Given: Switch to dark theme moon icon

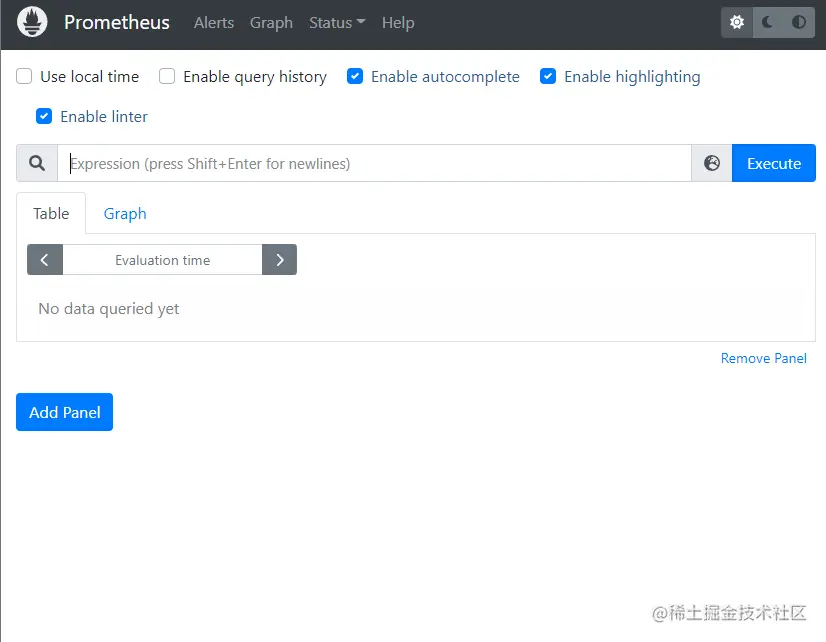Looking at the screenshot, I should click(x=768, y=22).
